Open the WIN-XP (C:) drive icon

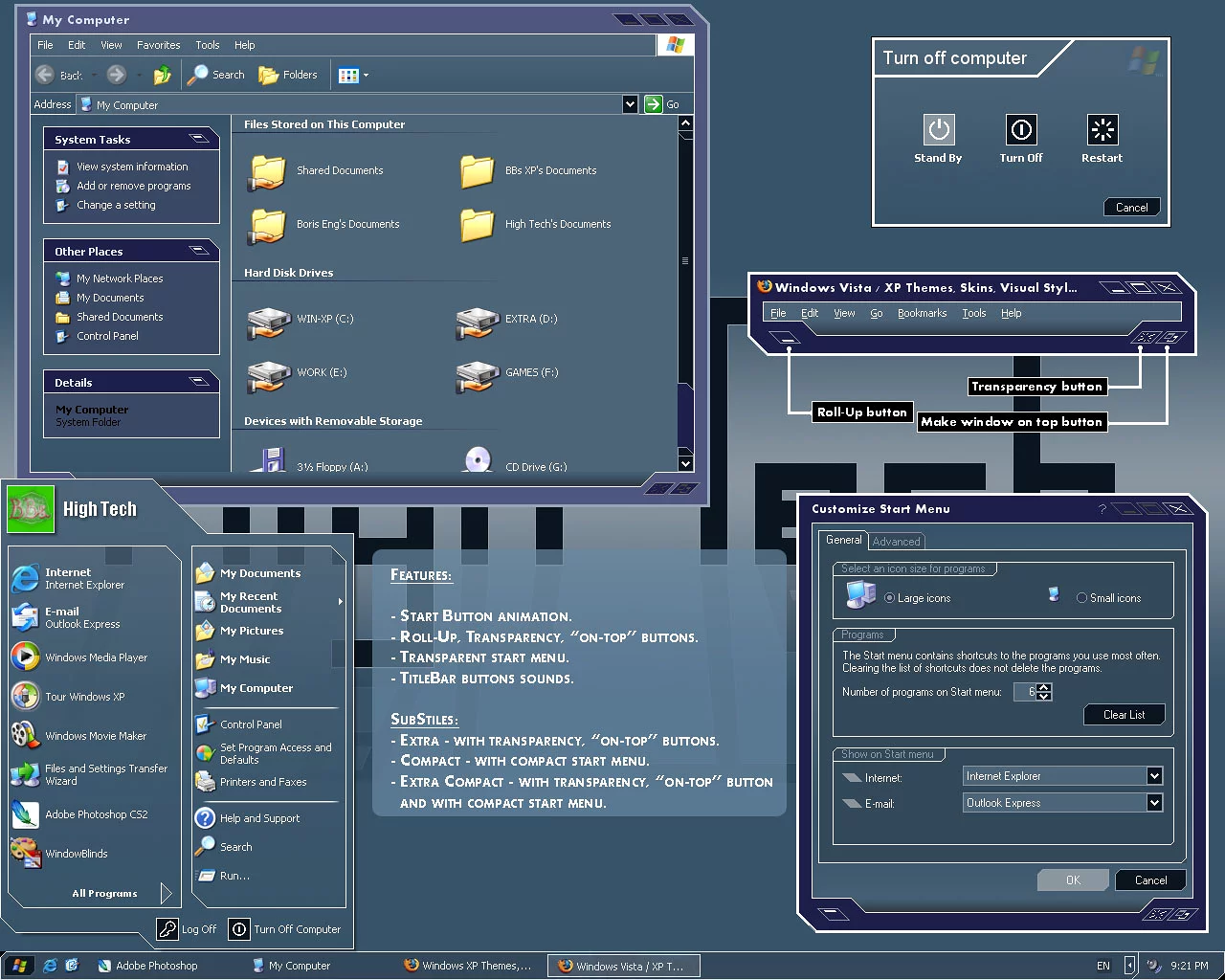(x=269, y=322)
